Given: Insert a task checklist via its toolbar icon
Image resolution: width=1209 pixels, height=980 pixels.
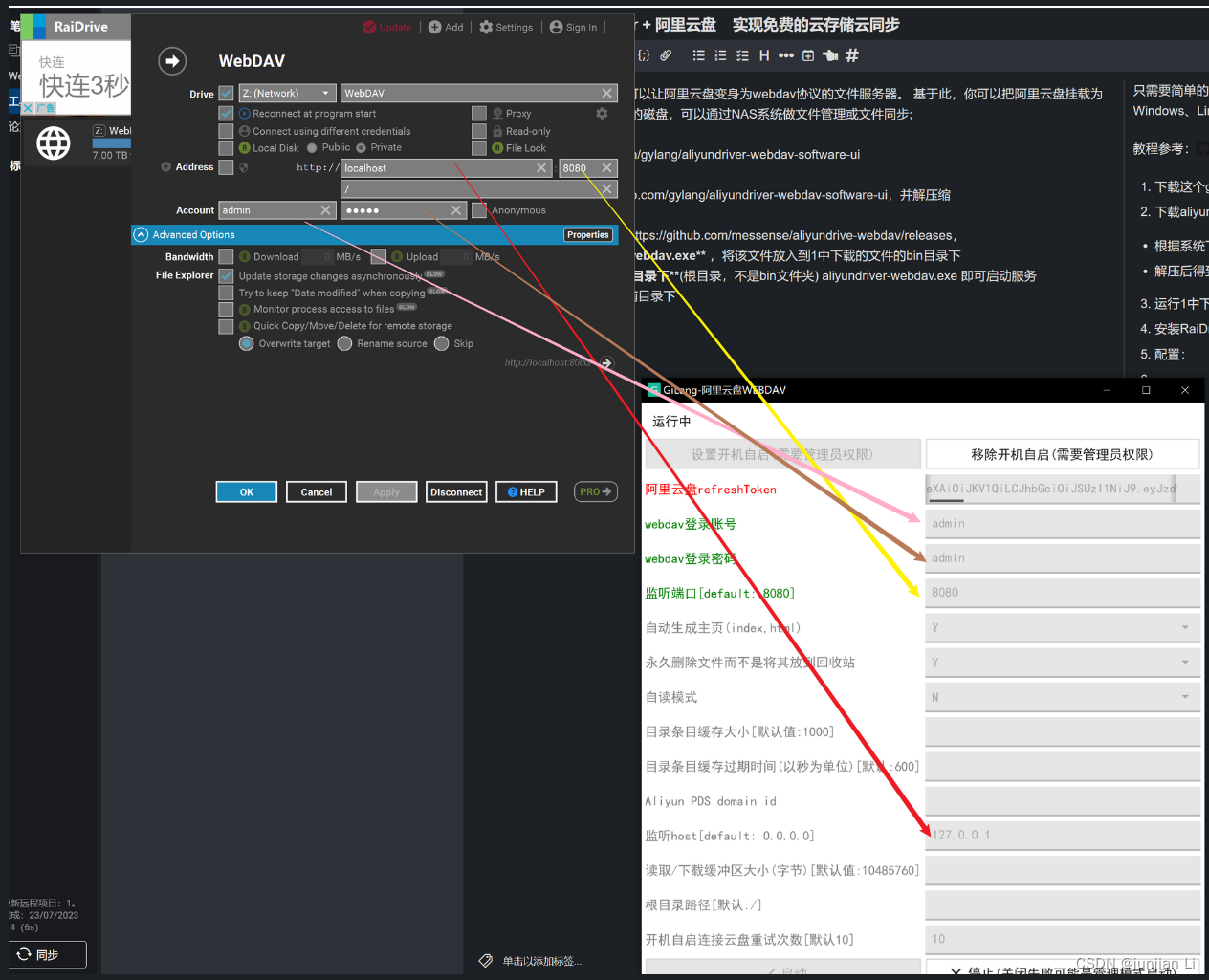Looking at the screenshot, I should coord(742,55).
